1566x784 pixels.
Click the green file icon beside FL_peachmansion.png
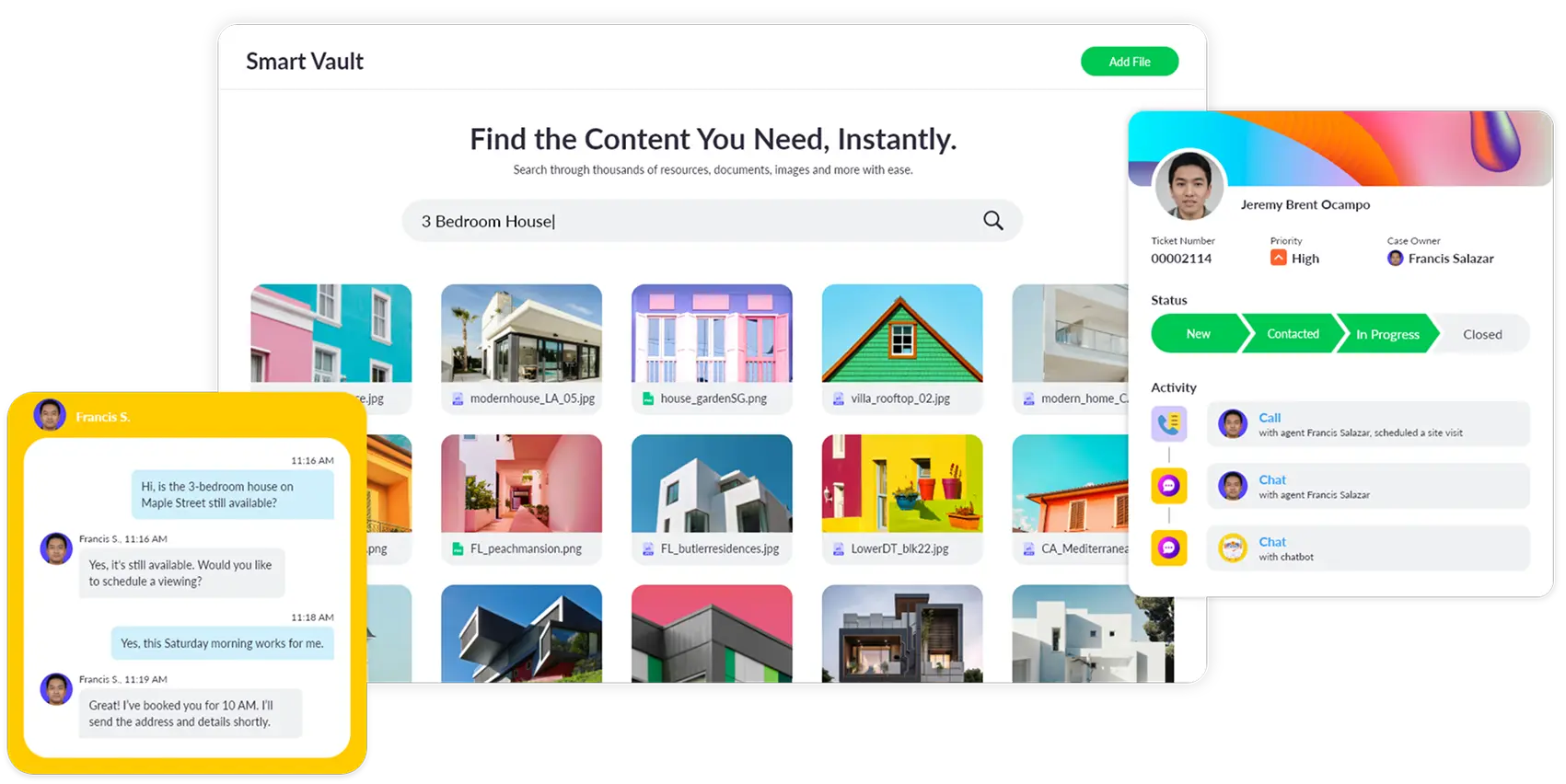pyautogui.click(x=458, y=548)
